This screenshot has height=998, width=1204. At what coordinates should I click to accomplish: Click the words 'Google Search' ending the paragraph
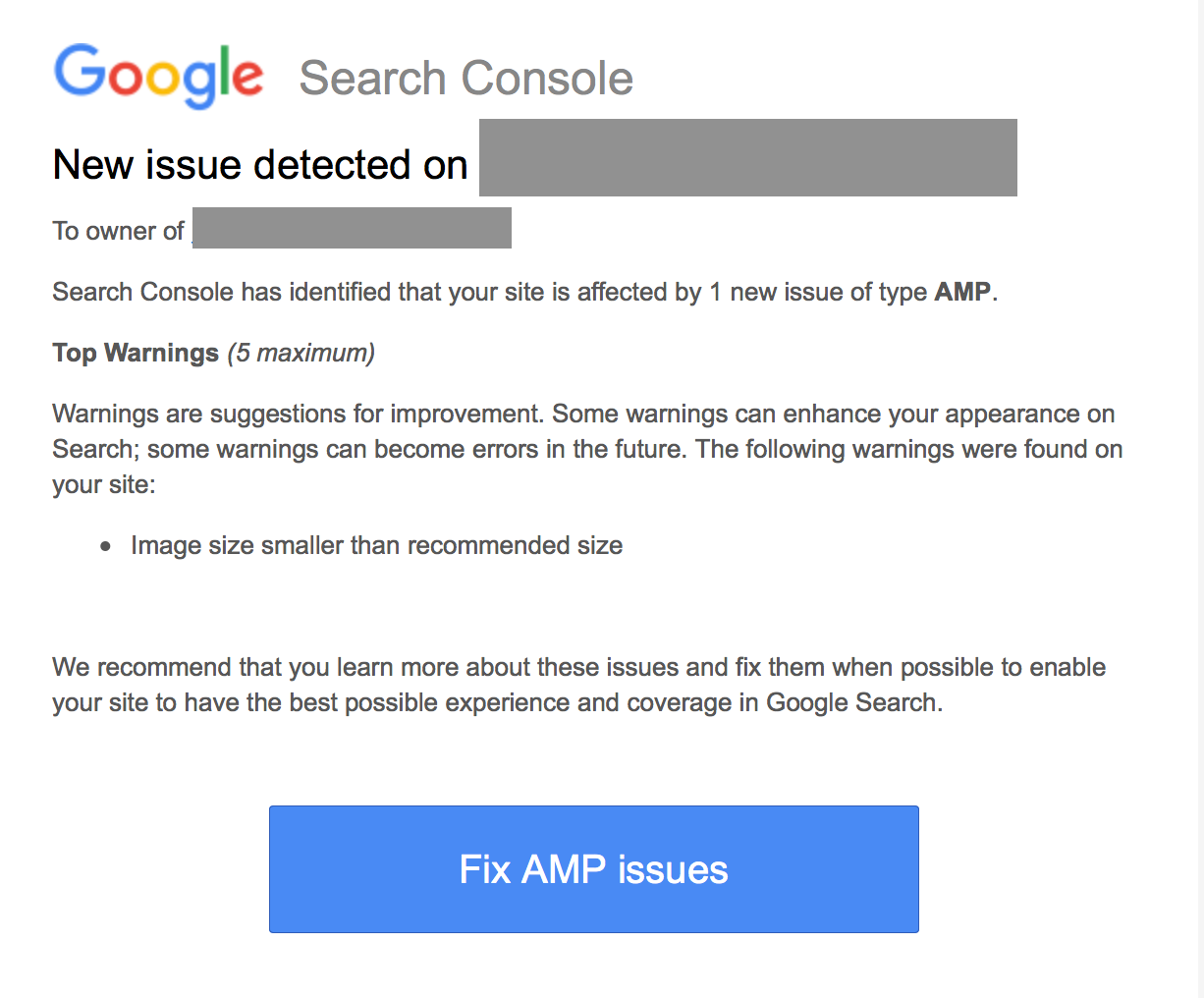pos(851,702)
